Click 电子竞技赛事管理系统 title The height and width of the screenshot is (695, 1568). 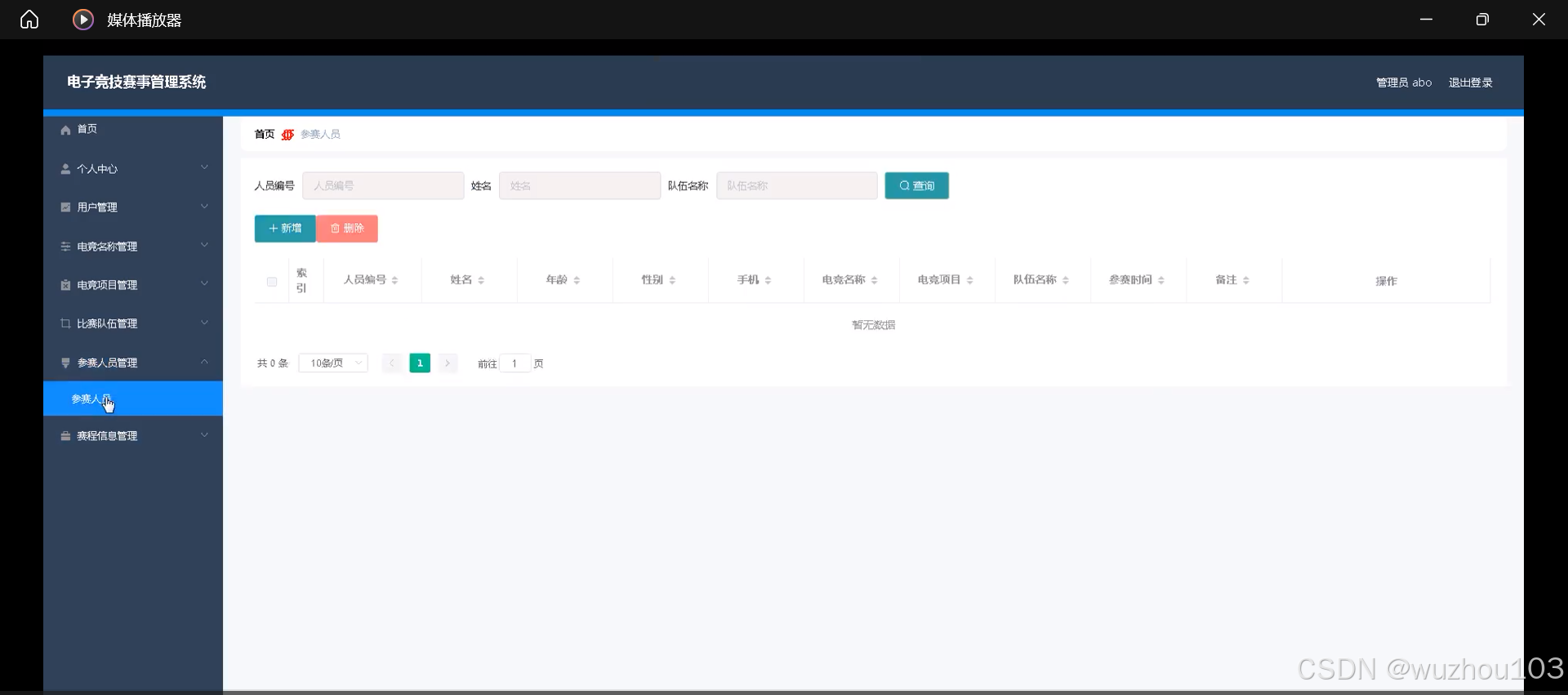pos(136,82)
